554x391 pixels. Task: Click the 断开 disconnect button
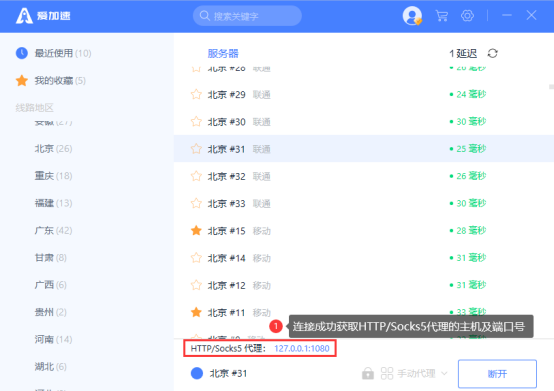click(x=497, y=374)
